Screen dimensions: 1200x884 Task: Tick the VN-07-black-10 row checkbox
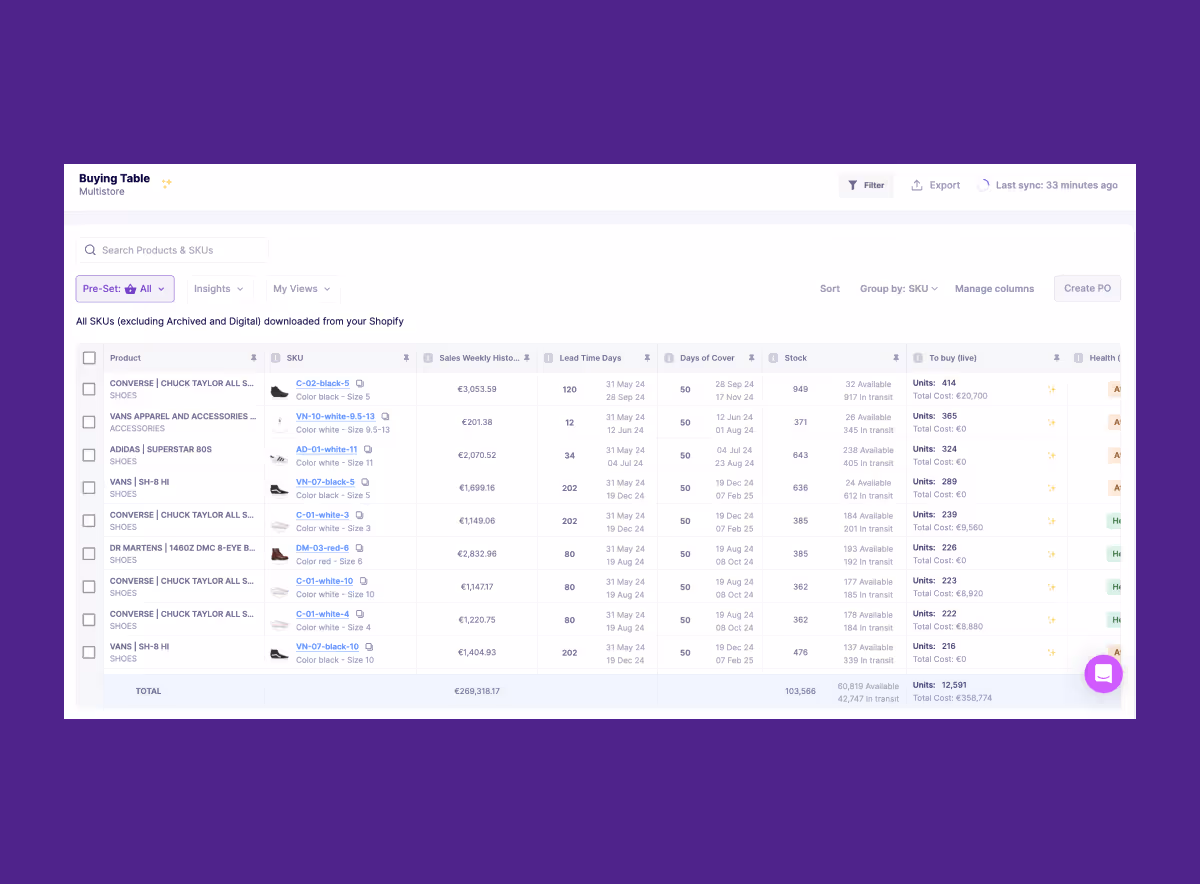click(89, 652)
